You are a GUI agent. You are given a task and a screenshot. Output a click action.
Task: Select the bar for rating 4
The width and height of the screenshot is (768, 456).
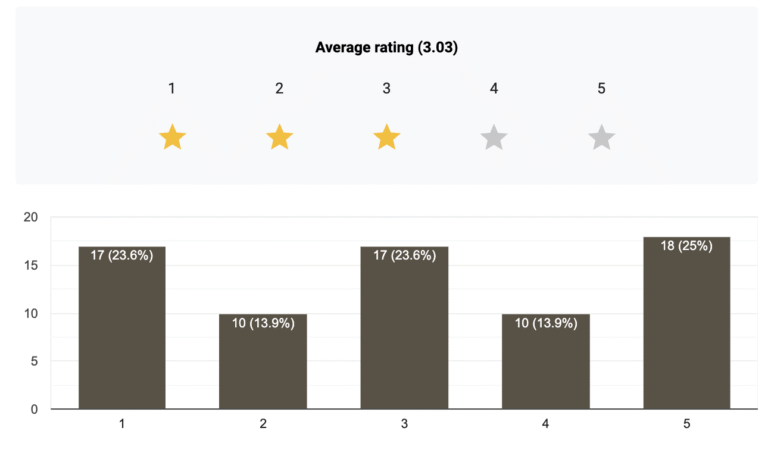[x=546, y=362]
